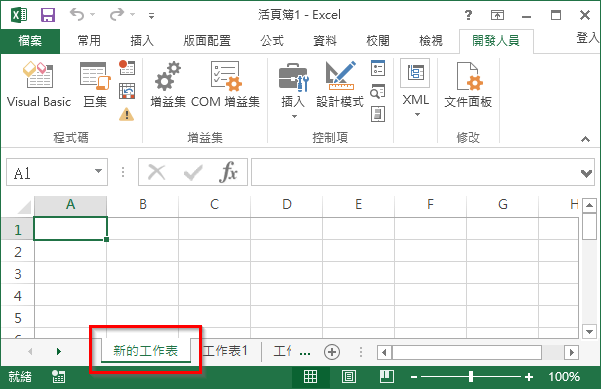Zoom in with the plus button
The image size is (601, 389).
pyautogui.click(x=529, y=378)
